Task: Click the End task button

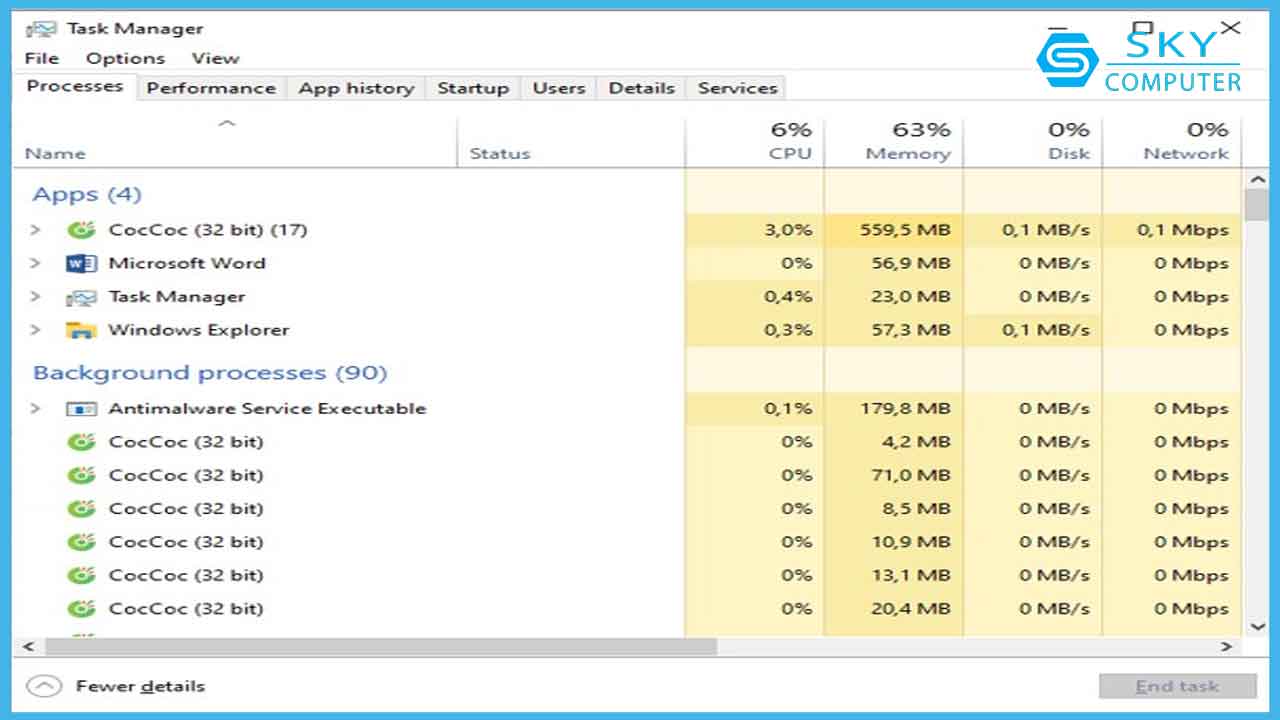Action: pos(1177,687)
